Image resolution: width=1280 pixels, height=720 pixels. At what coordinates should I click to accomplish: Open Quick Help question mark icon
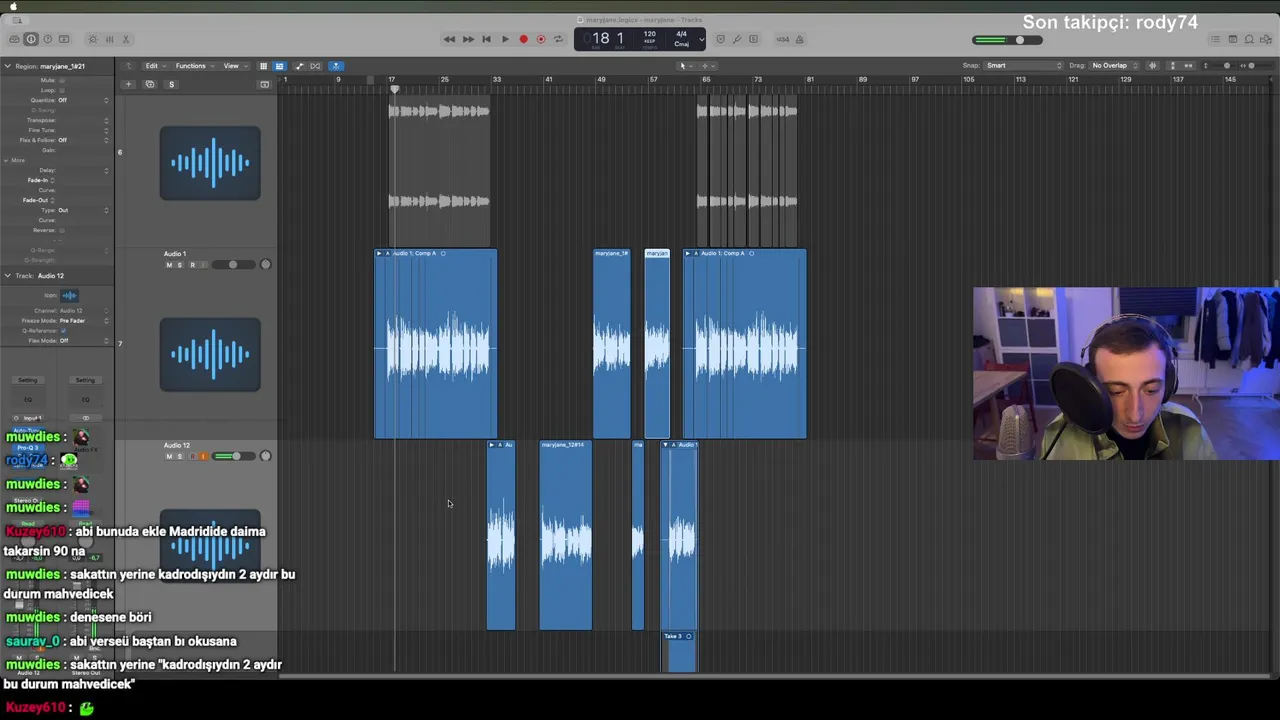[x=47, y=39]
